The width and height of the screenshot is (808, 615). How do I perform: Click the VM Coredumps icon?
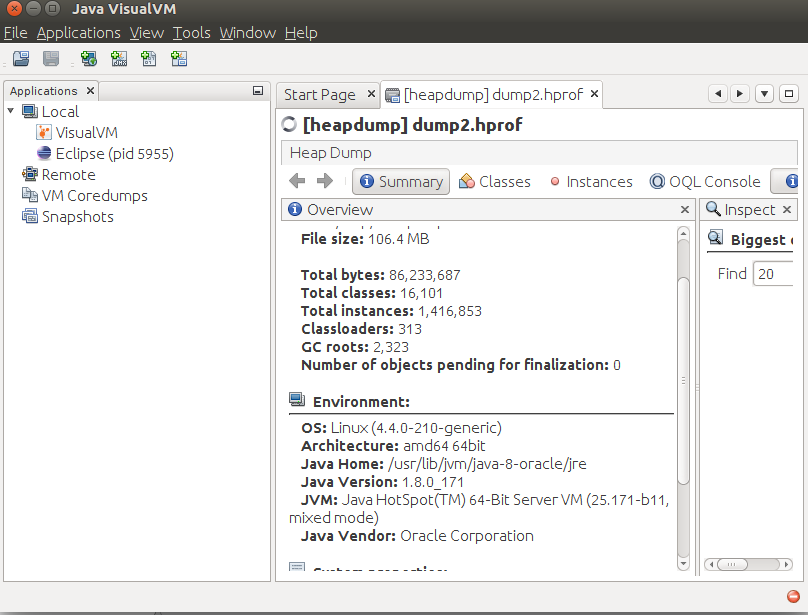[x=30, y=195]
